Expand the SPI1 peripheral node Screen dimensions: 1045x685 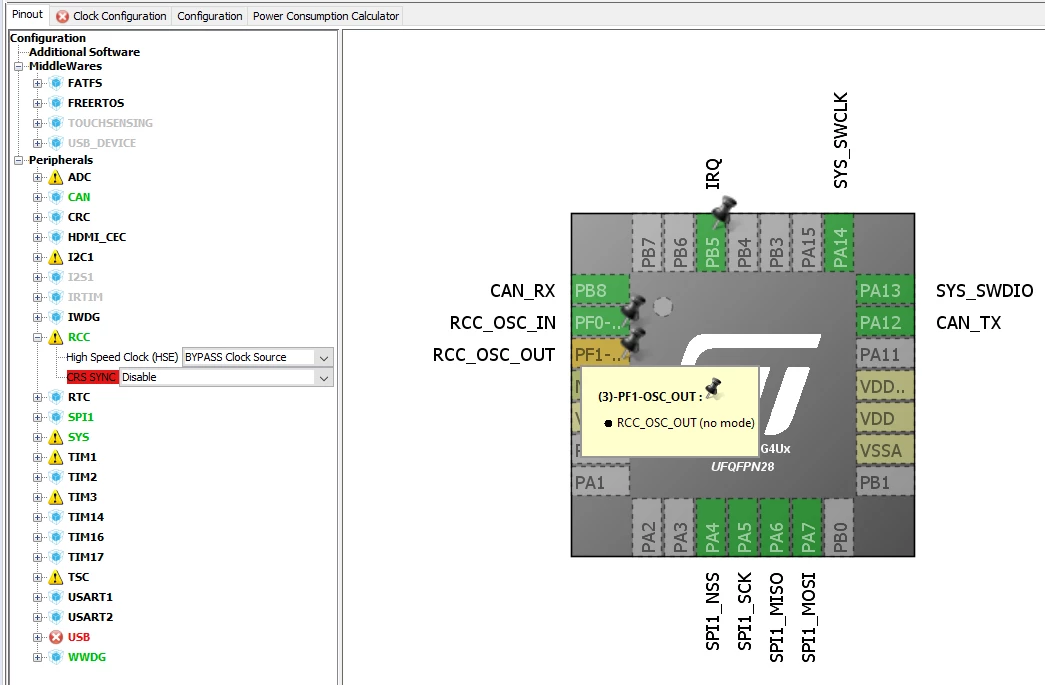pos(37,417)
